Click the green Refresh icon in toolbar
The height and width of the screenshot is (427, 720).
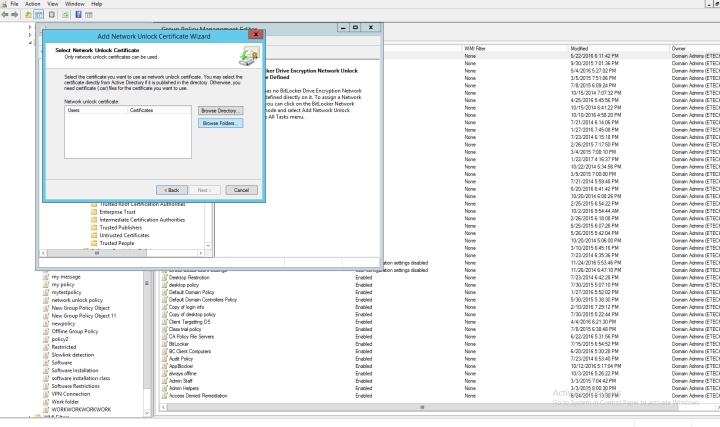point(65,15)
